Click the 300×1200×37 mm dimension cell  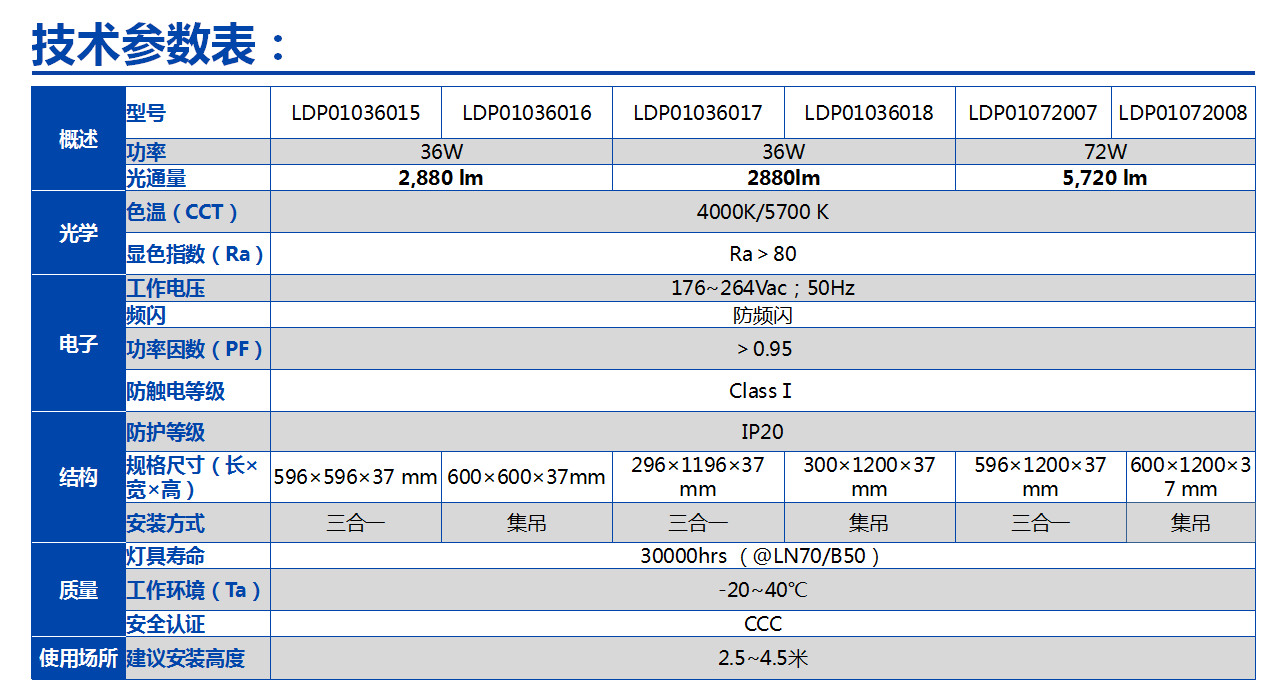click(868, 477)
